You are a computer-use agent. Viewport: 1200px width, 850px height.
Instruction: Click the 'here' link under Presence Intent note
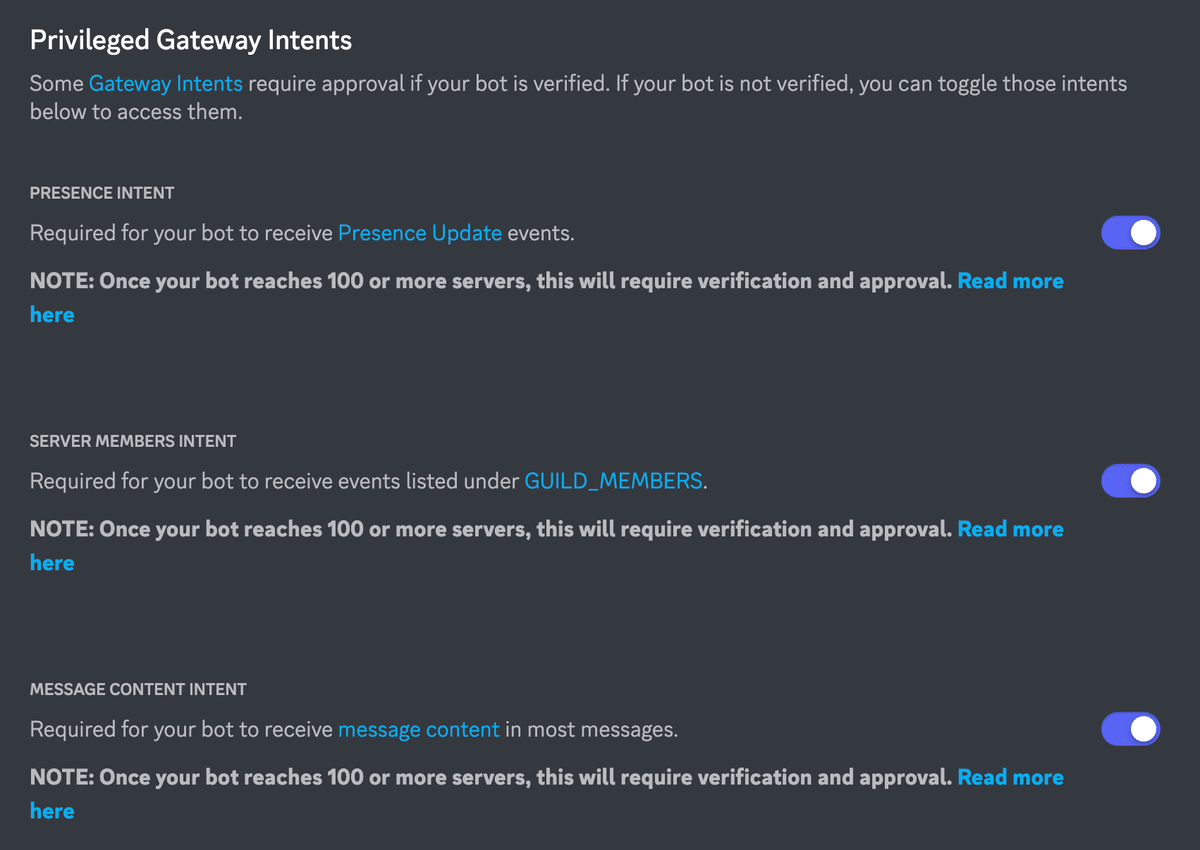(52, 315)
